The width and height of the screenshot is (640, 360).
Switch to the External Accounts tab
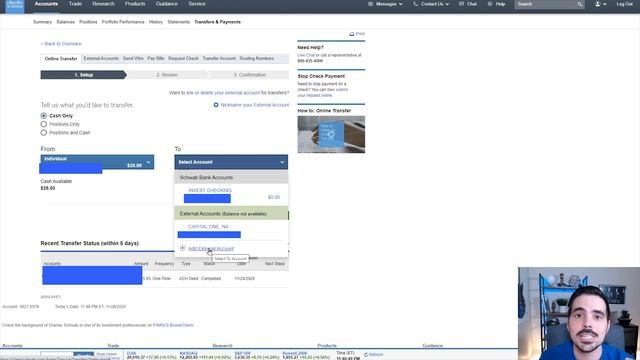point(101,59)
